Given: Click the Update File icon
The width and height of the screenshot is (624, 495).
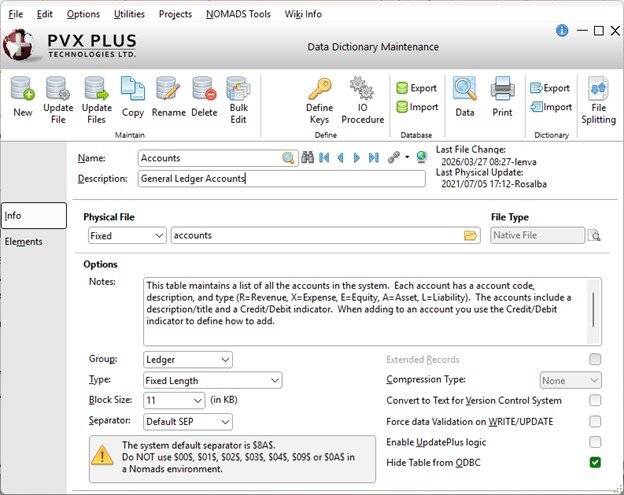Looking at the screenshot, I should coord(58,90).
